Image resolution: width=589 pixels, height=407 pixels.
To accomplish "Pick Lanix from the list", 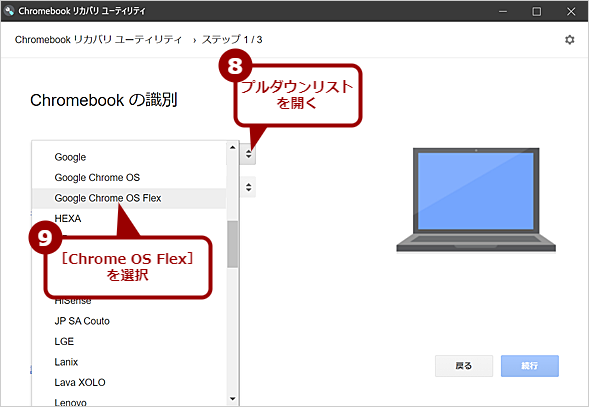I will click(129, 362).
